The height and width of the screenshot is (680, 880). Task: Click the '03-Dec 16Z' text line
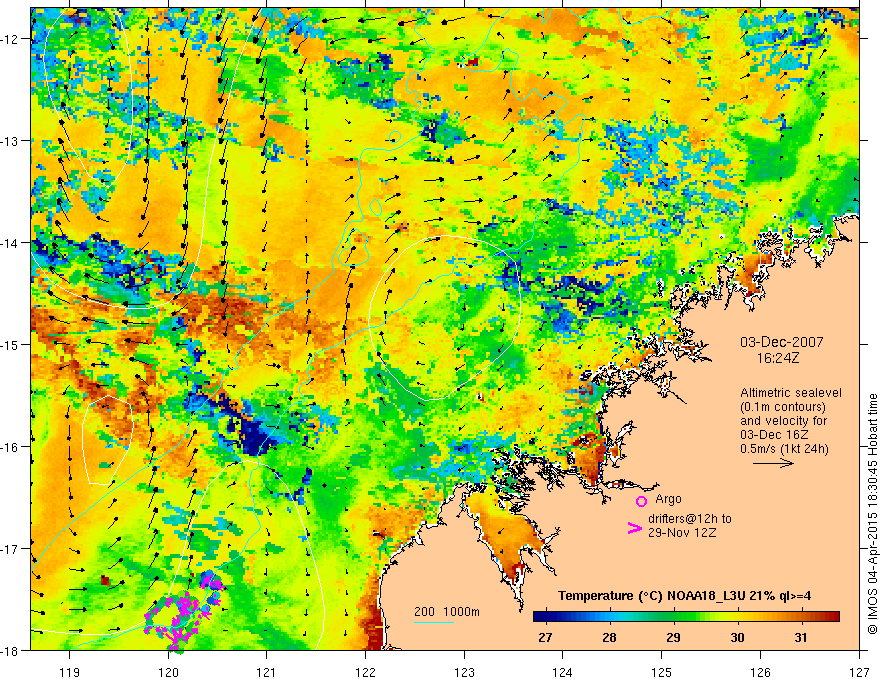(x=774, y=434)
